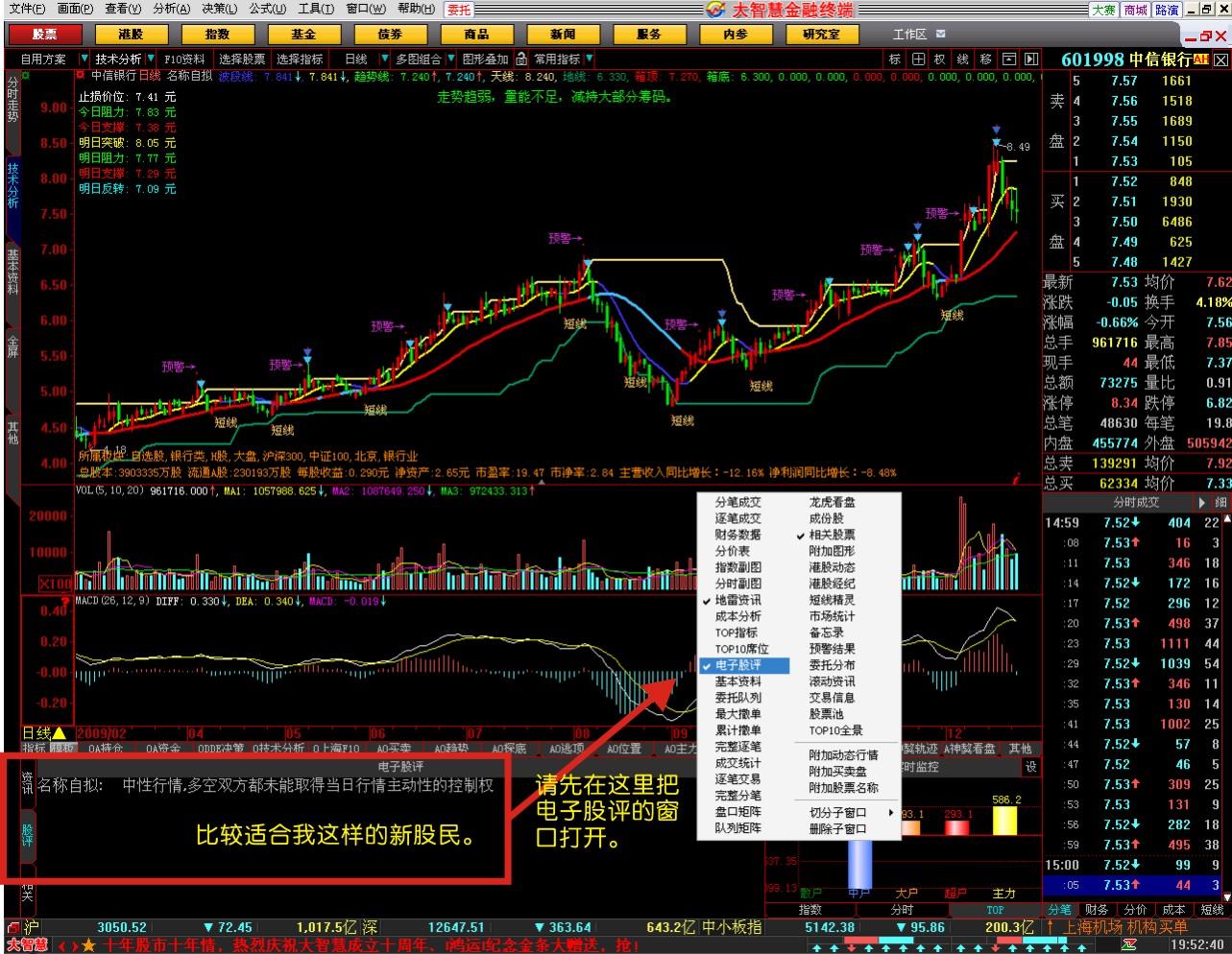Click the yellow triangle beside 日线 label
The width and height of the screenshot is (1232, 954).
pyautogui.click(x=60, y=733)
